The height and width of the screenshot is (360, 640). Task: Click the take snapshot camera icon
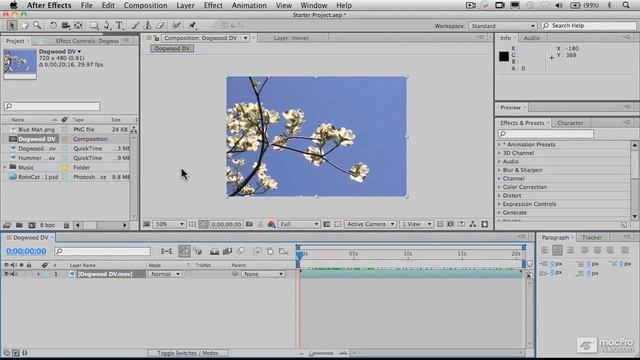(x=249, y=224)
